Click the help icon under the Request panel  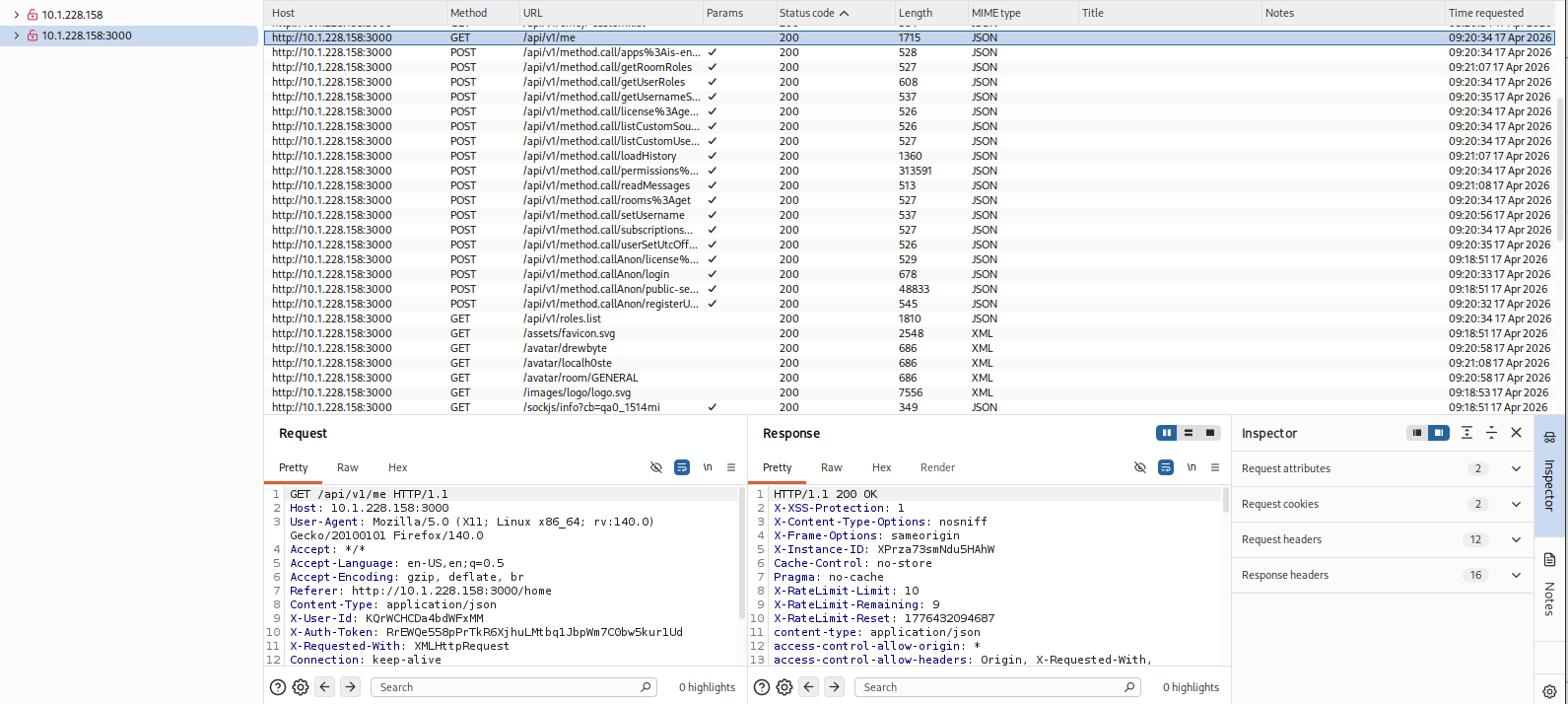[278, 687]
